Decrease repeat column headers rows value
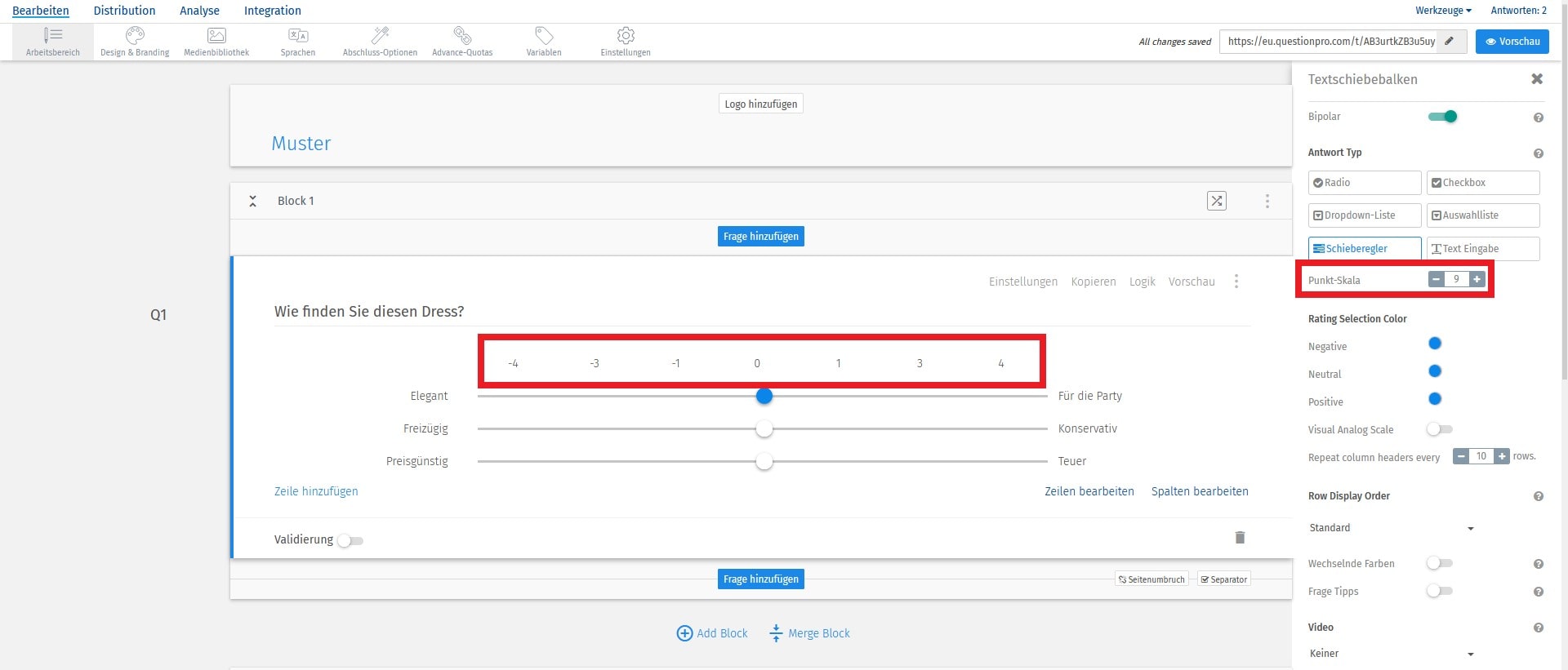This screenshot has height=670, width=1568. 1461,456
